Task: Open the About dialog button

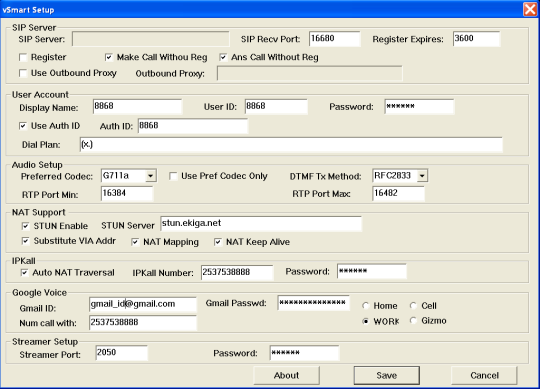Action: click(287, 375)
